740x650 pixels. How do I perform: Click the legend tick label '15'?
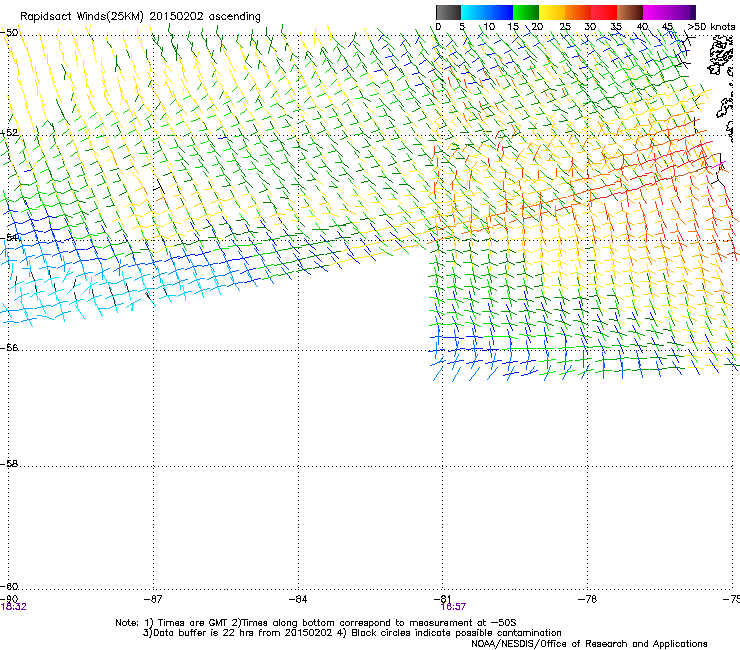tap(513, 26)
